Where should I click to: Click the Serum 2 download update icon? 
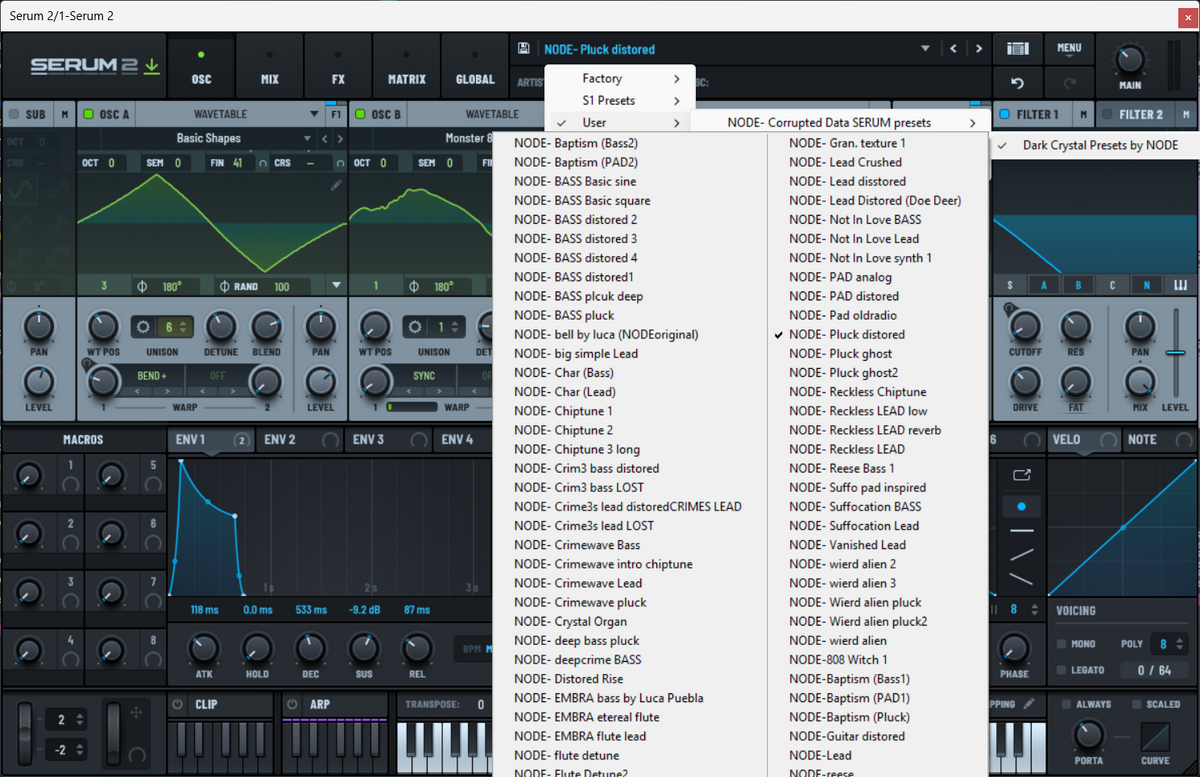(151, 66)
